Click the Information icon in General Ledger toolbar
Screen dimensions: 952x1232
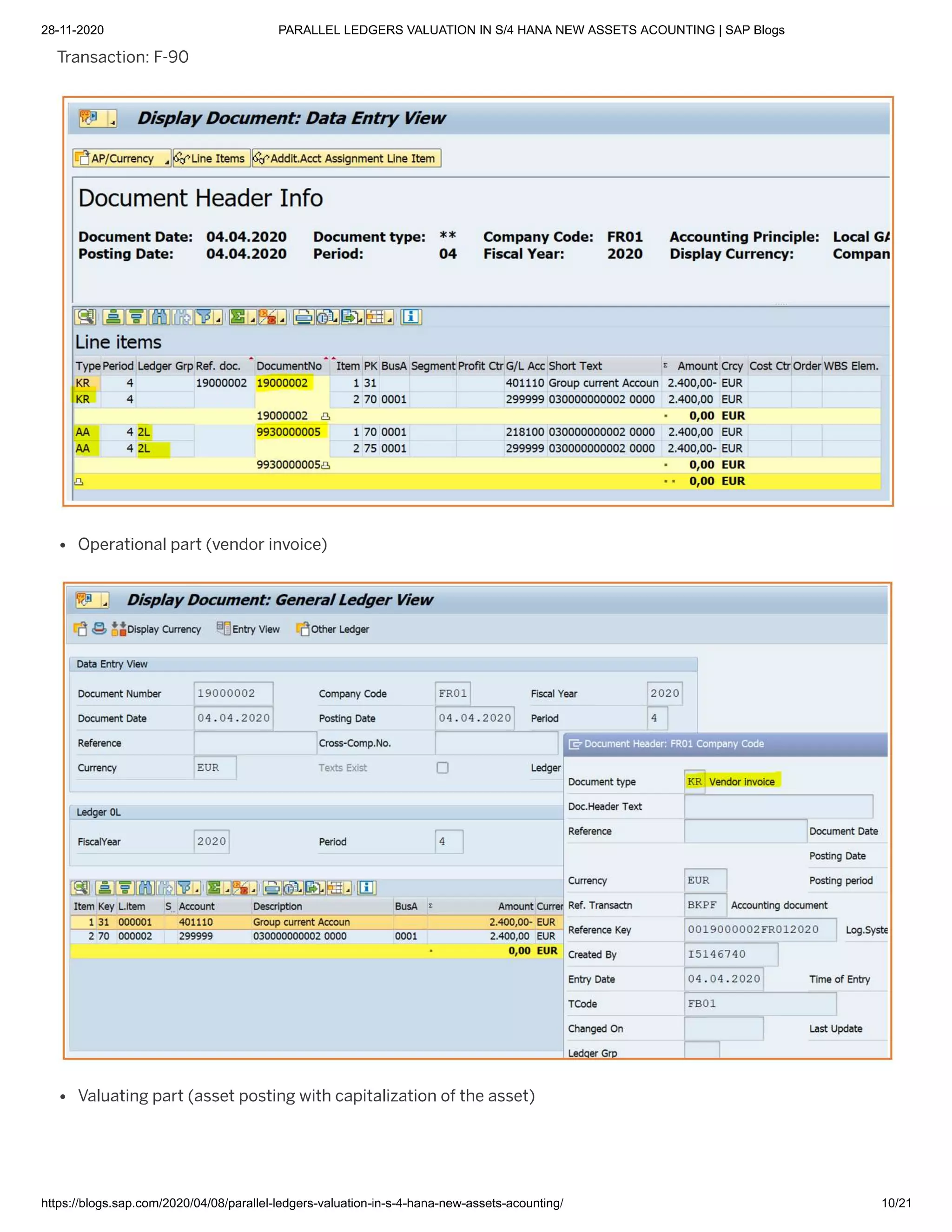tap(367, 888)
